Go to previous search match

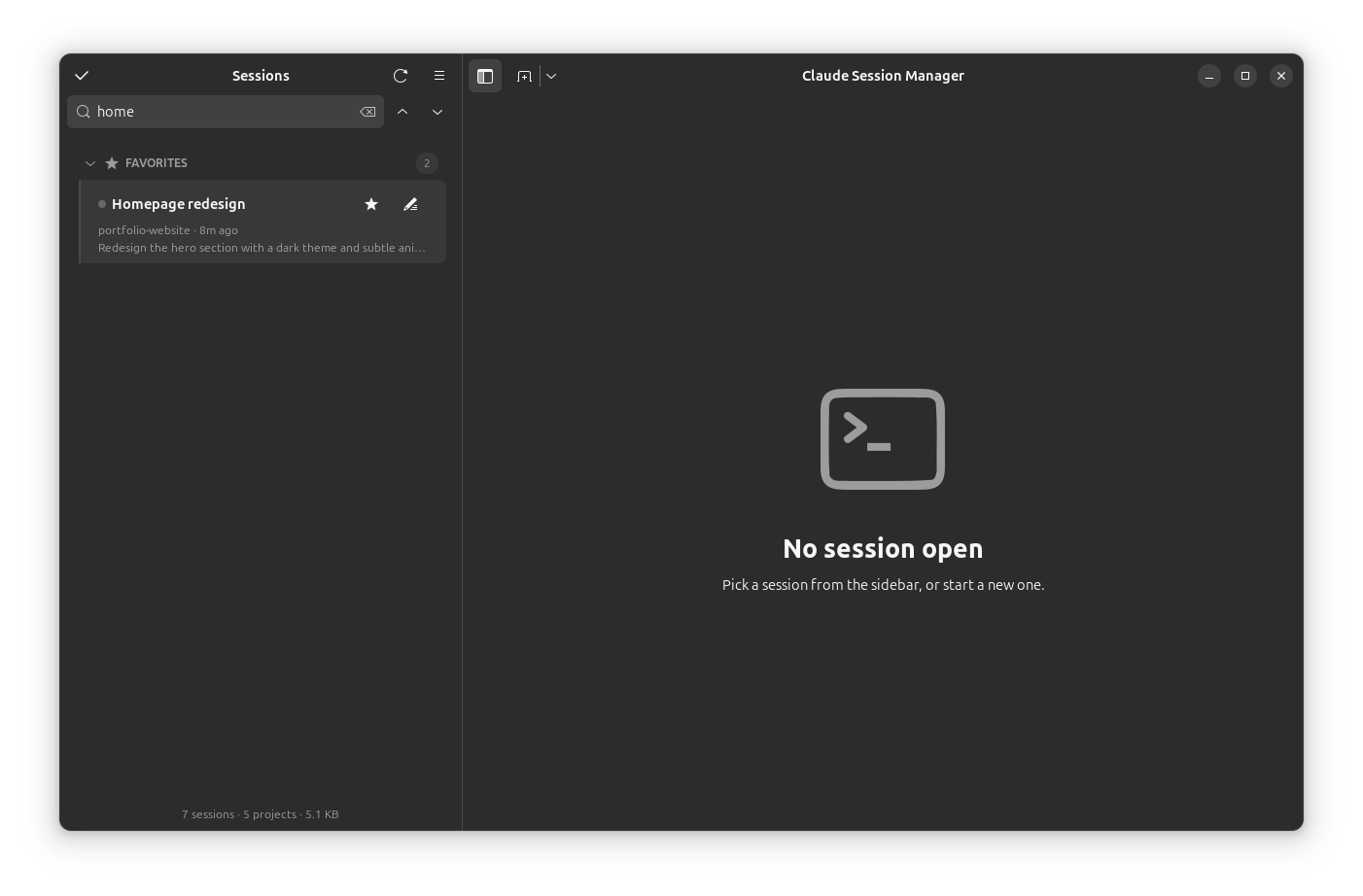coord(402,112)
